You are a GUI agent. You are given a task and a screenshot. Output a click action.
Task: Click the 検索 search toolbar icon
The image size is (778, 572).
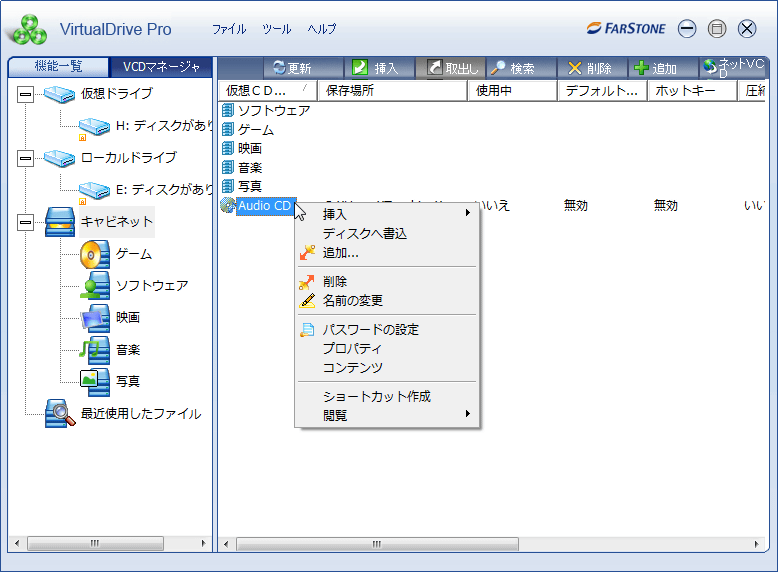498,68
